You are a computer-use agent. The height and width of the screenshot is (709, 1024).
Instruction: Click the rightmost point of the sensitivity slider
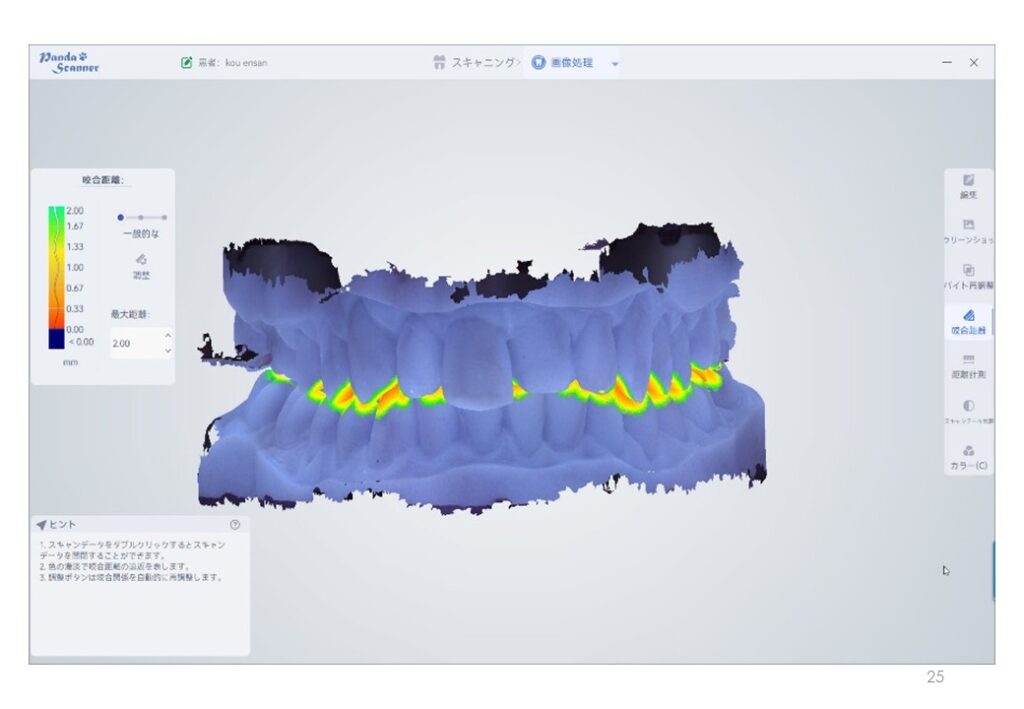(x=164, y=217)
